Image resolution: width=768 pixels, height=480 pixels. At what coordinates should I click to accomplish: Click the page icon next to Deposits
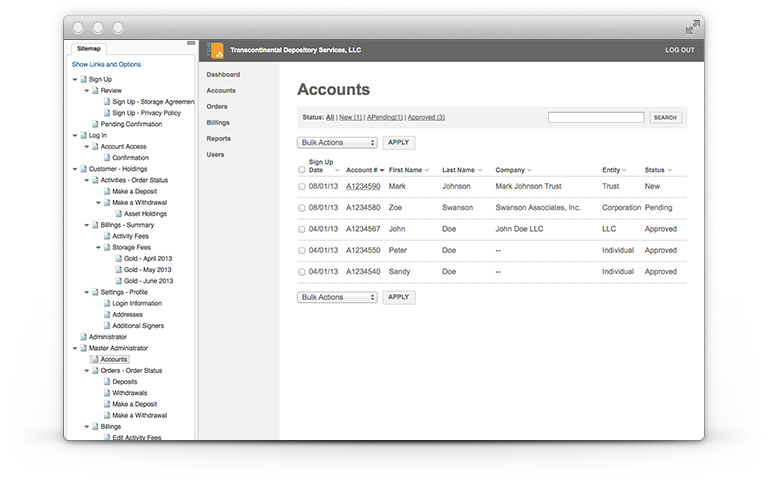(107, 382)
